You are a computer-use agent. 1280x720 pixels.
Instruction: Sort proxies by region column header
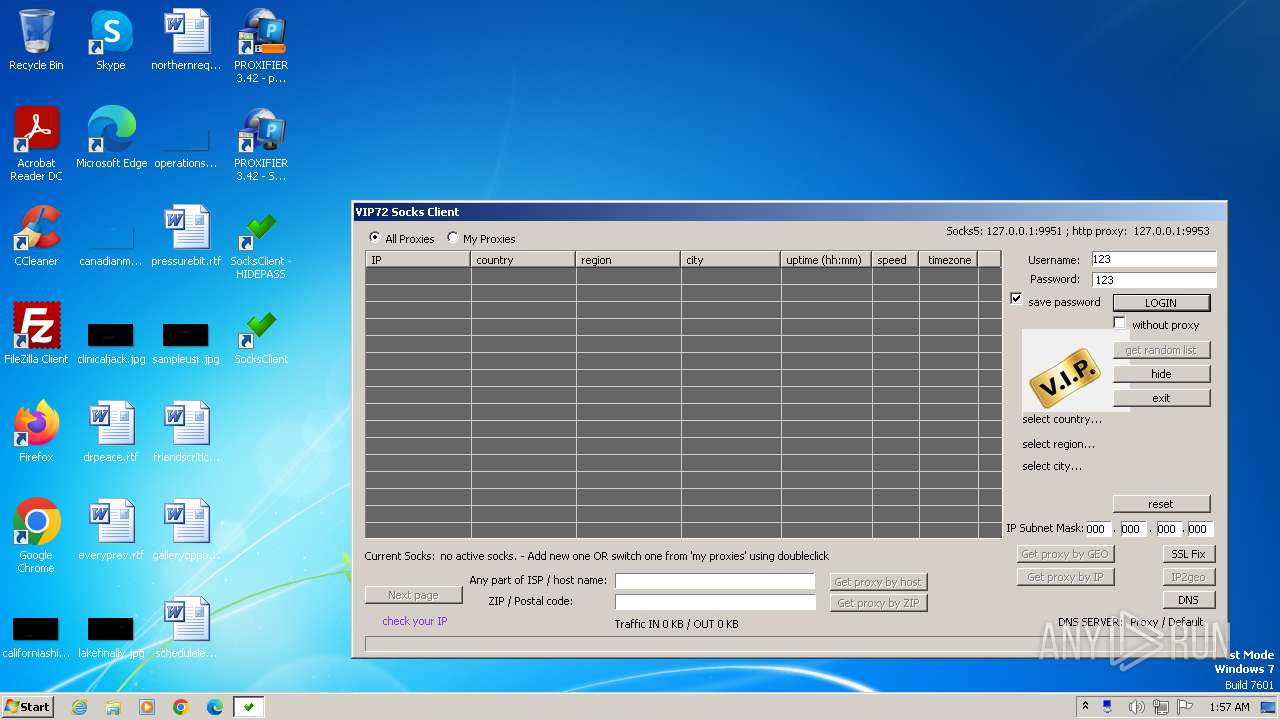pyautogui.click(x=628, y=259)
